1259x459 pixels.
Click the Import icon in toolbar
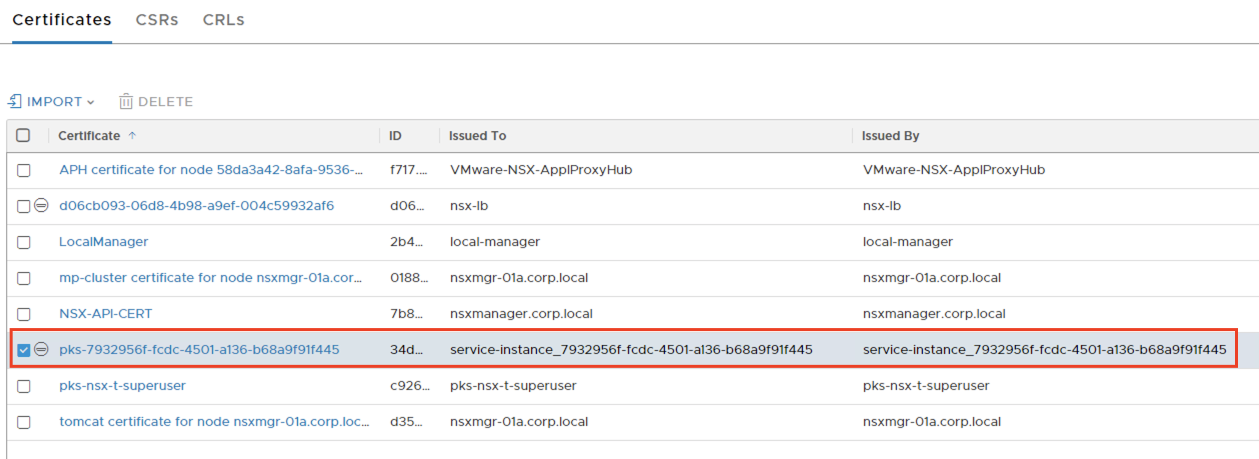[15, 101]
